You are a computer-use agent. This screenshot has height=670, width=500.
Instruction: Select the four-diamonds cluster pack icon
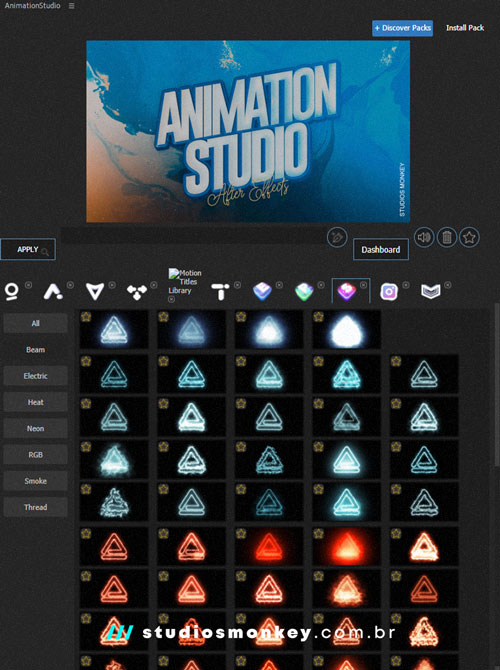[137, 292]
